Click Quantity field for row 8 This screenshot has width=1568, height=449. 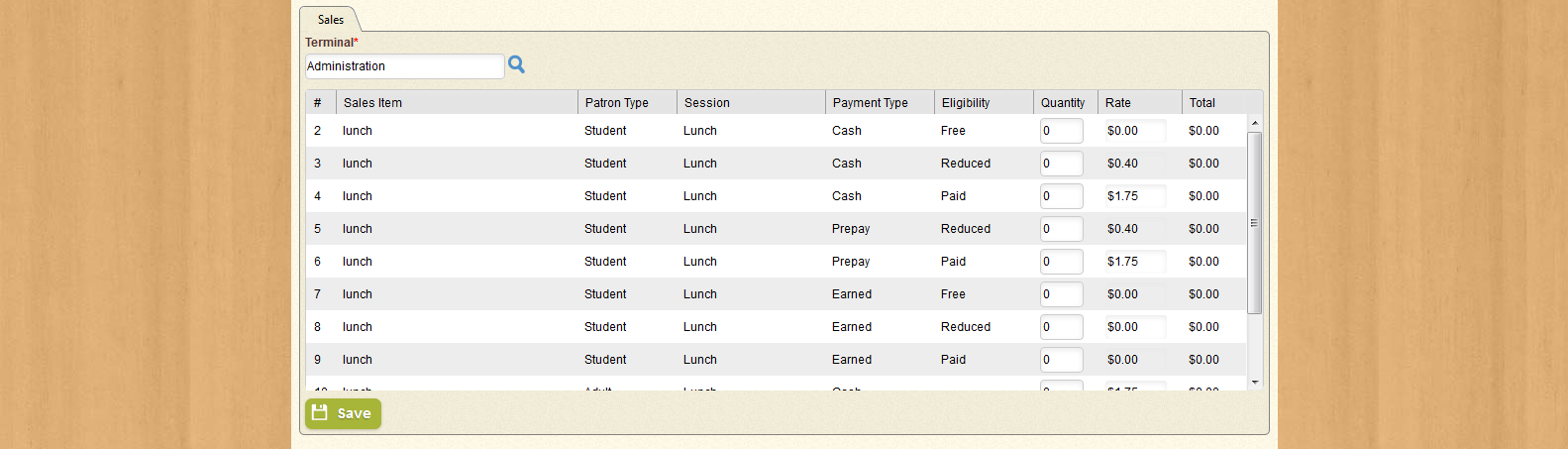(1061, 327)
